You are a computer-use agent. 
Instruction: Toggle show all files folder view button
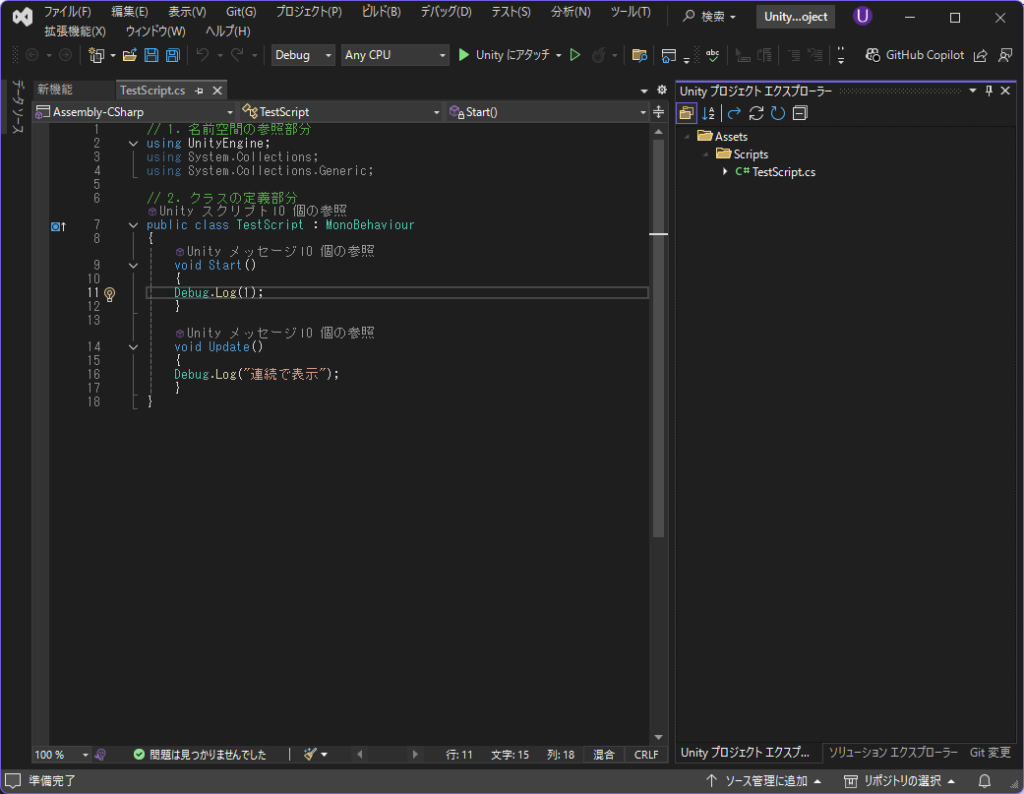point(686,113)
